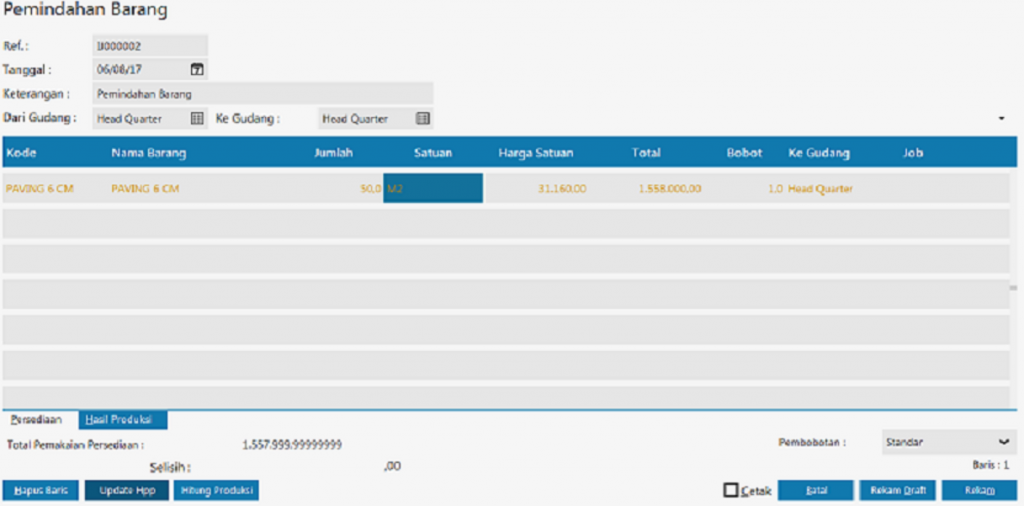
Task: Save with the Rekam button
Action: (x=979, y=490)
